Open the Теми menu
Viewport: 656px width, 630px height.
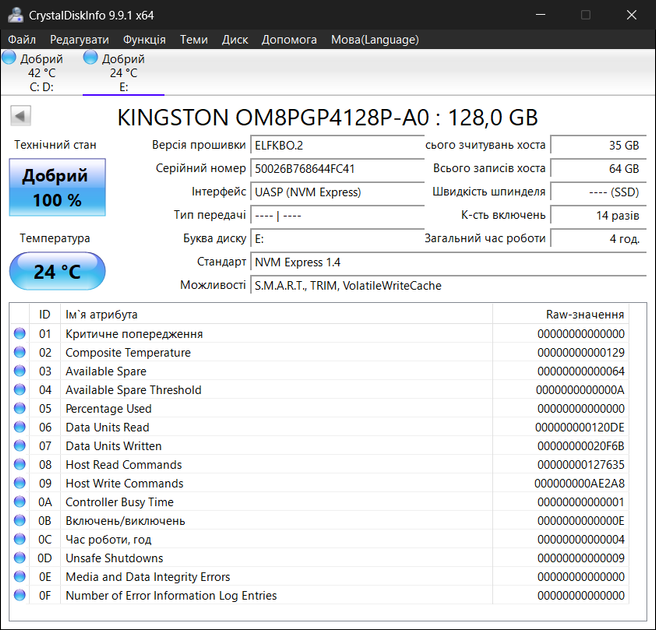(x=194, y=40)
